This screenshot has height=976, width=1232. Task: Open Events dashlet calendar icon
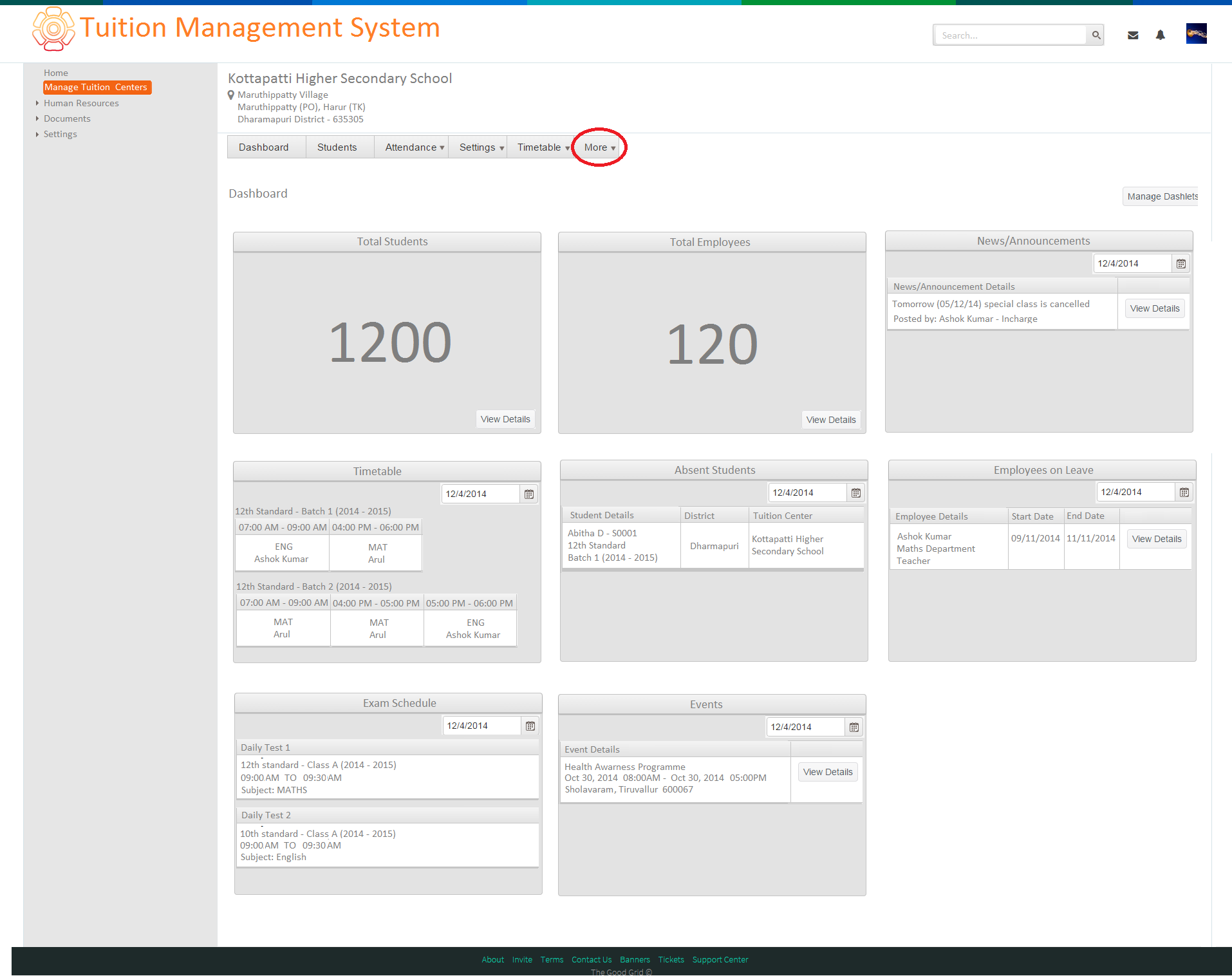point(854,727)
